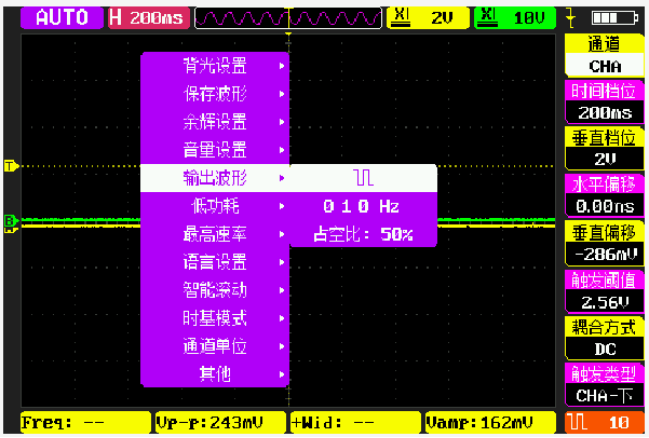This screenshot has width=649, height=438.
Task: Click the Freq measurement readout
Action: click(x=86, y=422)
